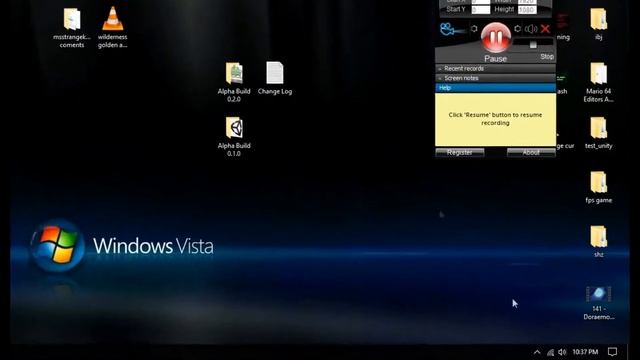Show hidden system tray icons chevron
The image size is (640, 360).
537,352
